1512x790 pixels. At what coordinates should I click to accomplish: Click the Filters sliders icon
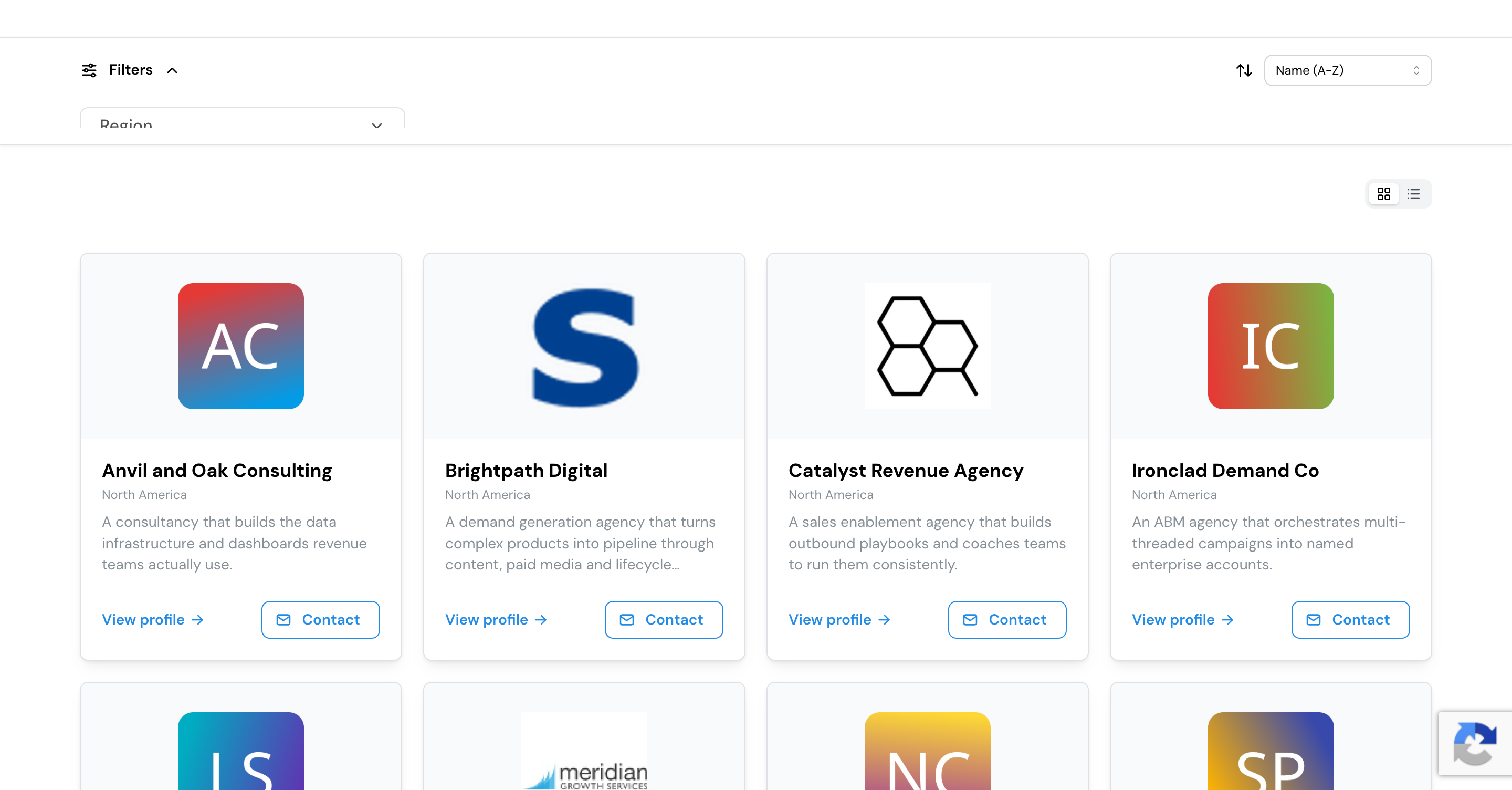pyautogui.click(x=89, y=70)
